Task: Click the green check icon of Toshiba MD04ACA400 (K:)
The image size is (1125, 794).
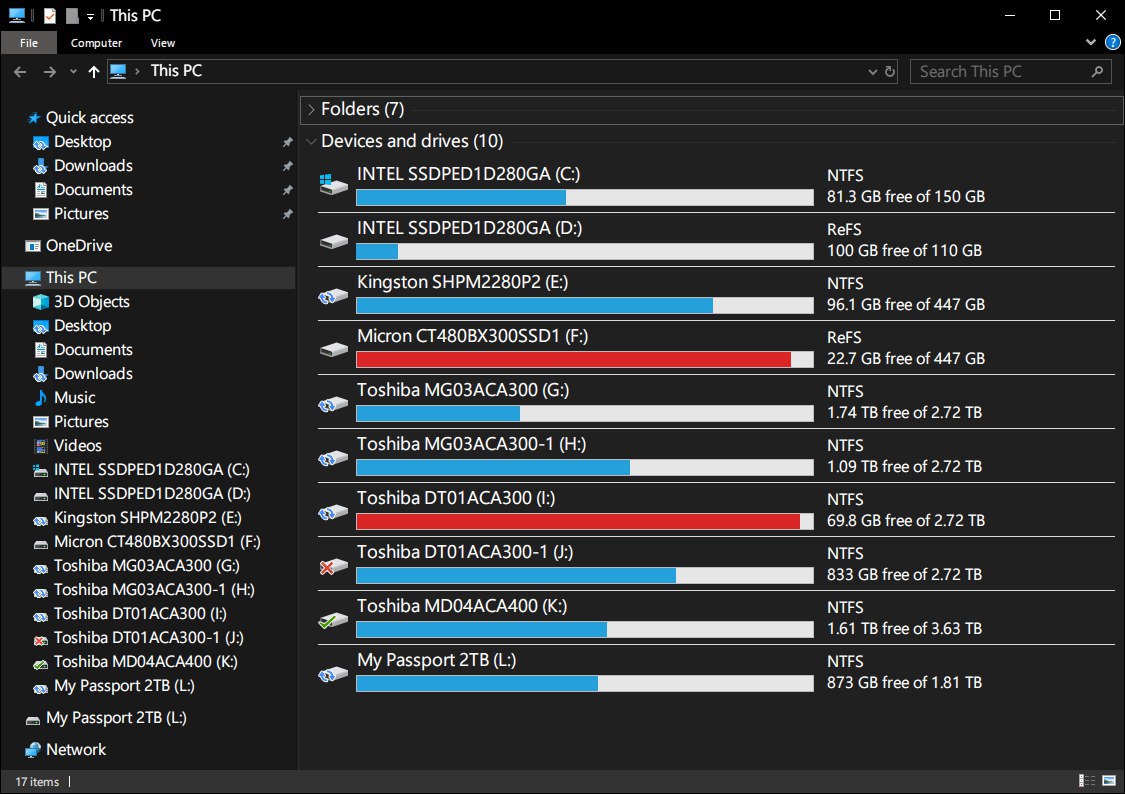Action: click(x=327, y=622)
